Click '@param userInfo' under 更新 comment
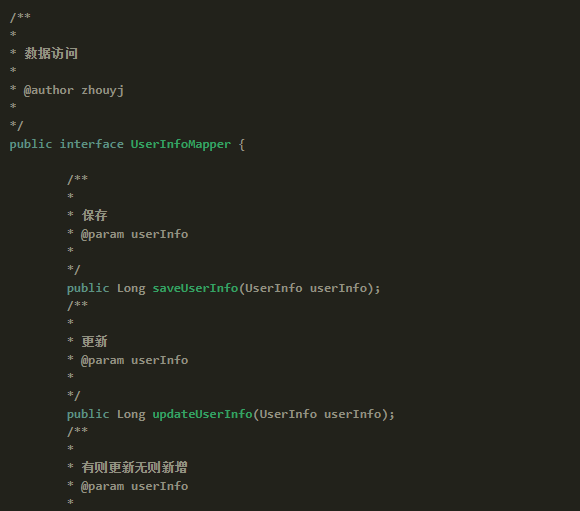 (x=134, y=360)
